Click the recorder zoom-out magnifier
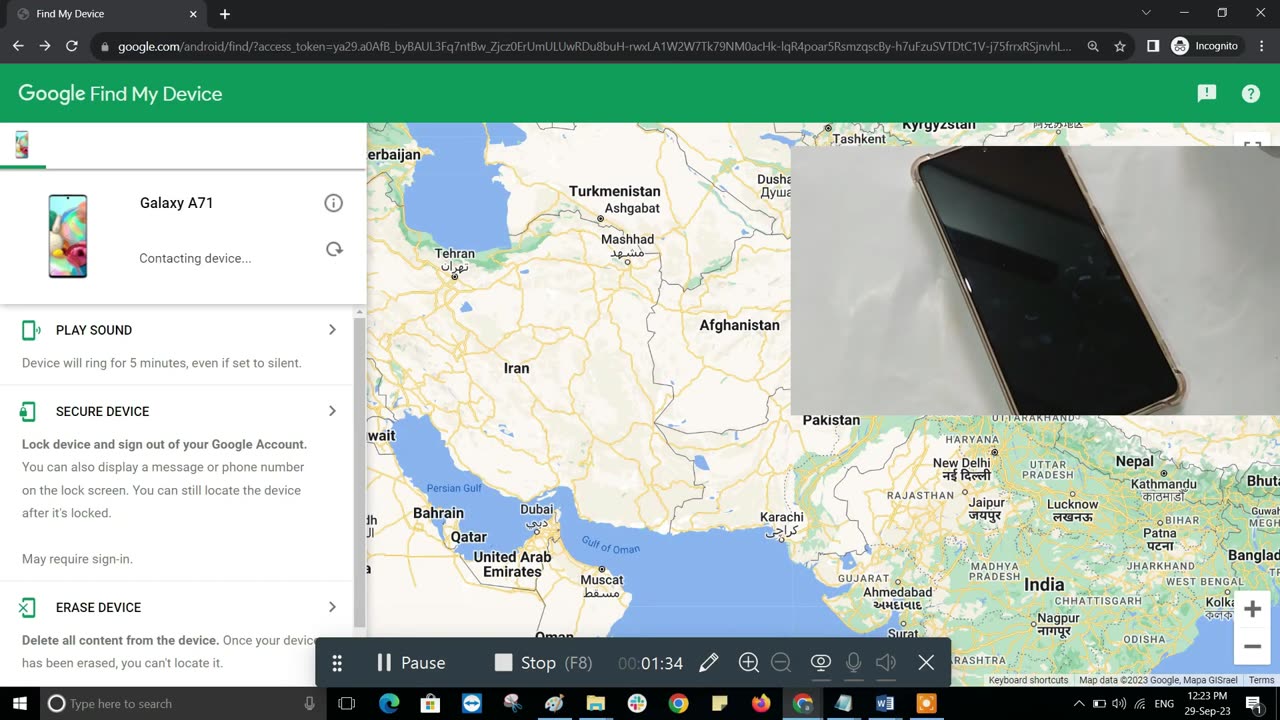 [x=781, y=663]
